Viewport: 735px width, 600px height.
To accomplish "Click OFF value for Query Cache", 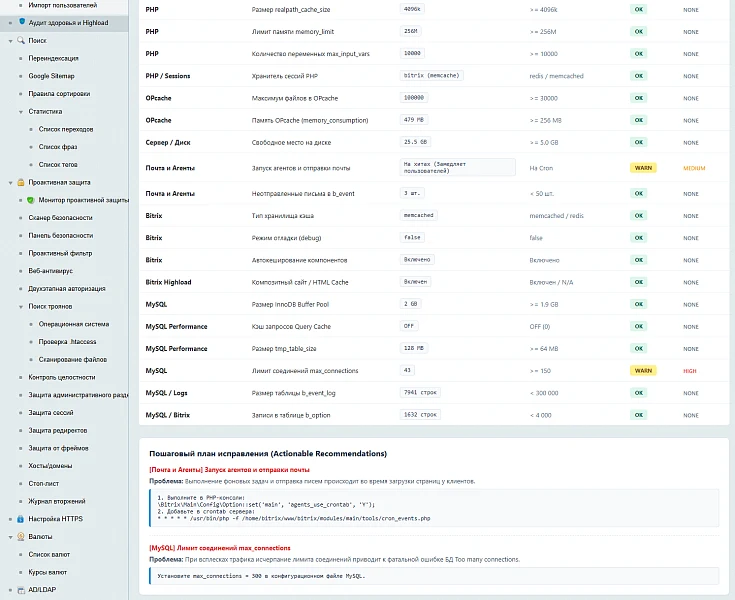I will tap(409, 326).
